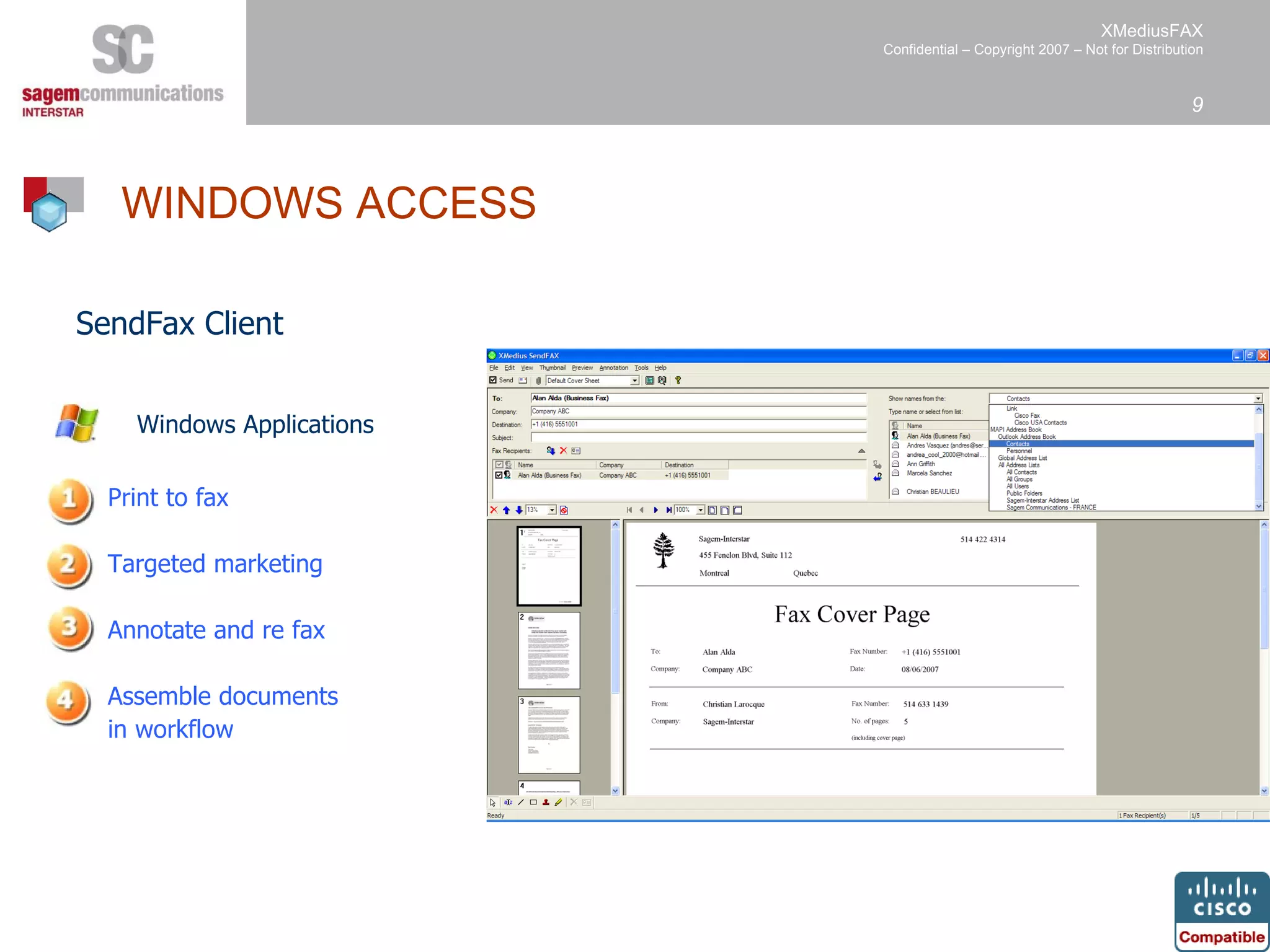
Task: Open the Annotation menu
Action: 614,368
